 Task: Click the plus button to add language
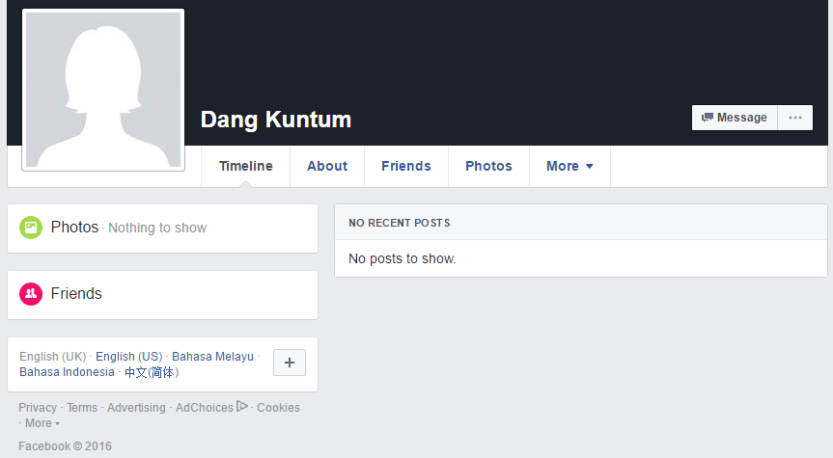[x=289, y=363]
